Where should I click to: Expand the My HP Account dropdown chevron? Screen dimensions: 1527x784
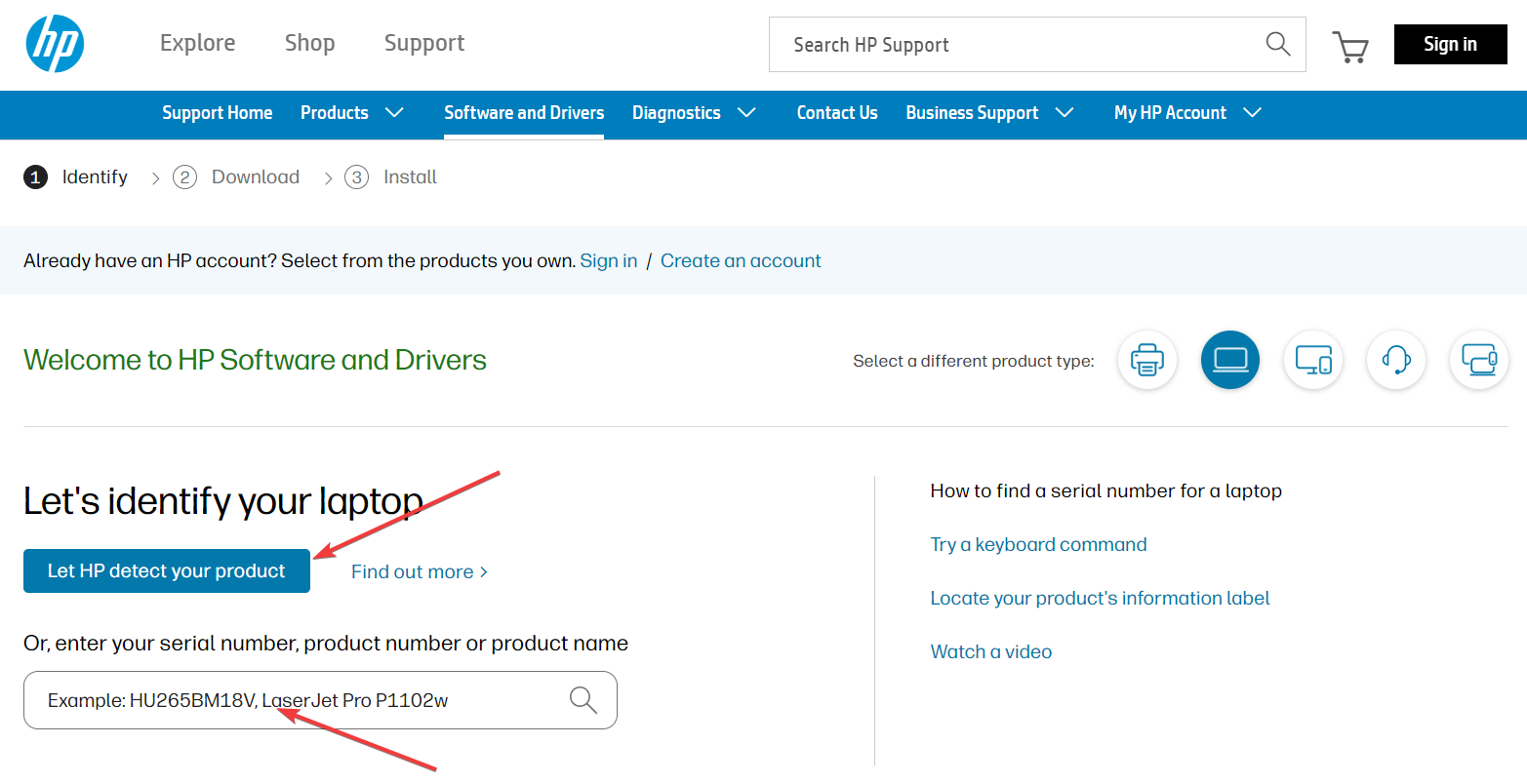(x=1252, y=113)
